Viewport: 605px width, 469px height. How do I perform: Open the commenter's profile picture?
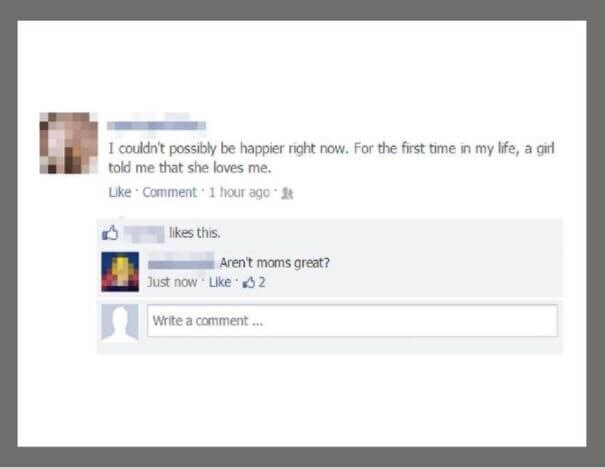(120, 272)
